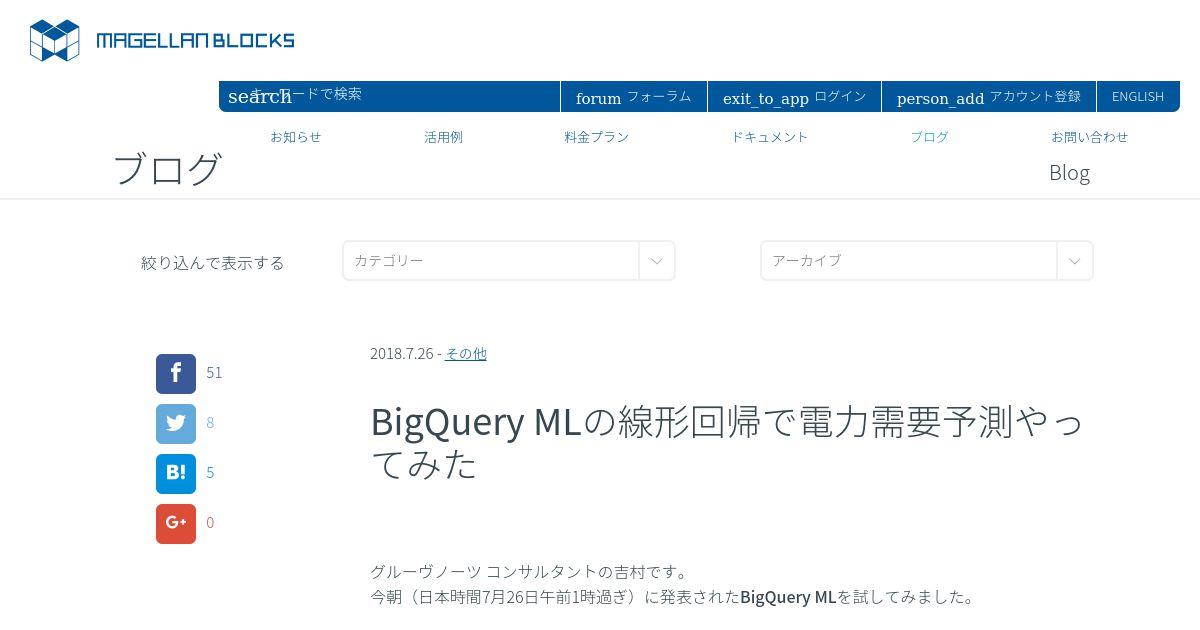Click the カテゴリー dropdown chevron arrow

click(x=657, y=261)
